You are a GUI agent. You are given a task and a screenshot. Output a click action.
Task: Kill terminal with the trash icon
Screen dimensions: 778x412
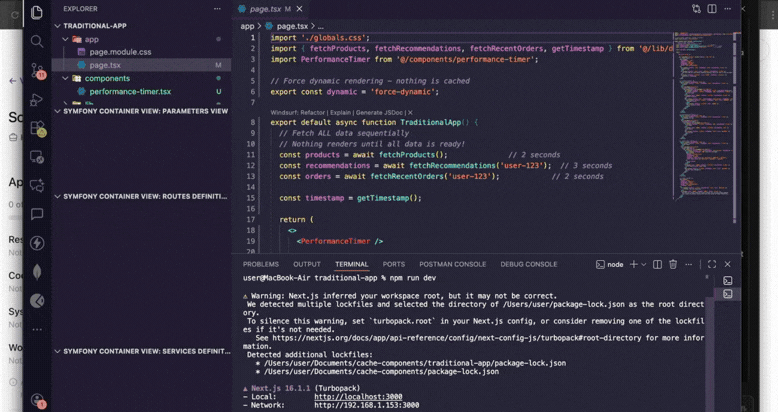tap(673, 264)
